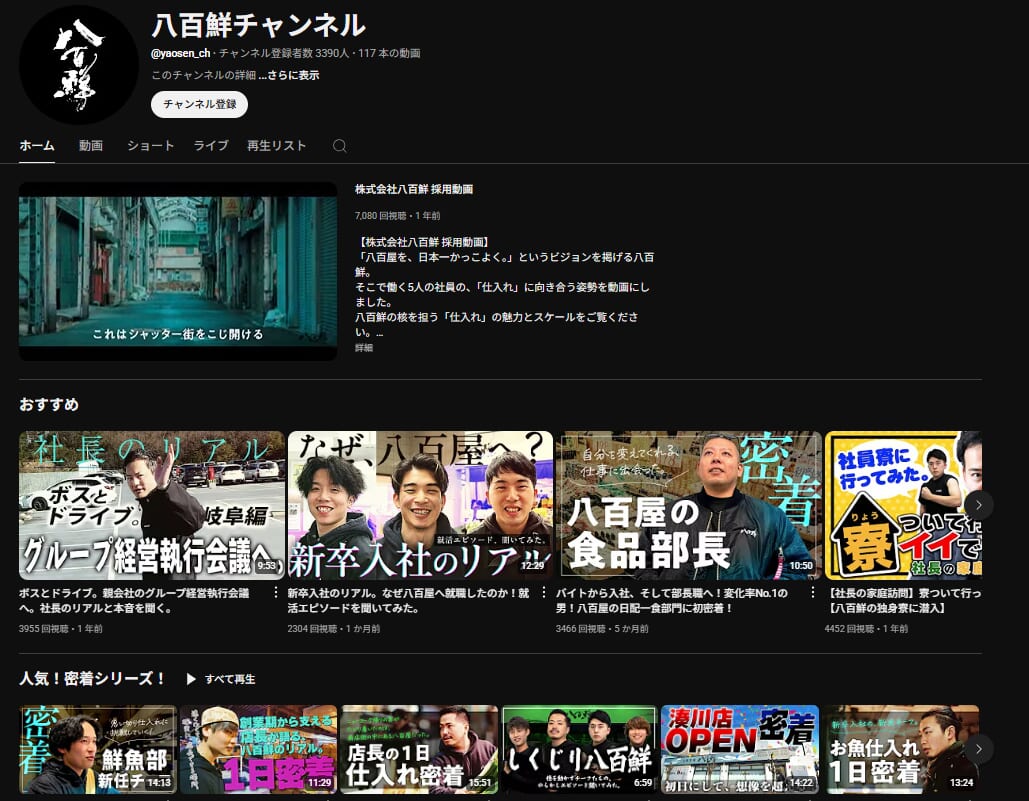Open 新卒入社のリアル video title link
This screenshot has height=801, width=1029.
click(408, 600)
